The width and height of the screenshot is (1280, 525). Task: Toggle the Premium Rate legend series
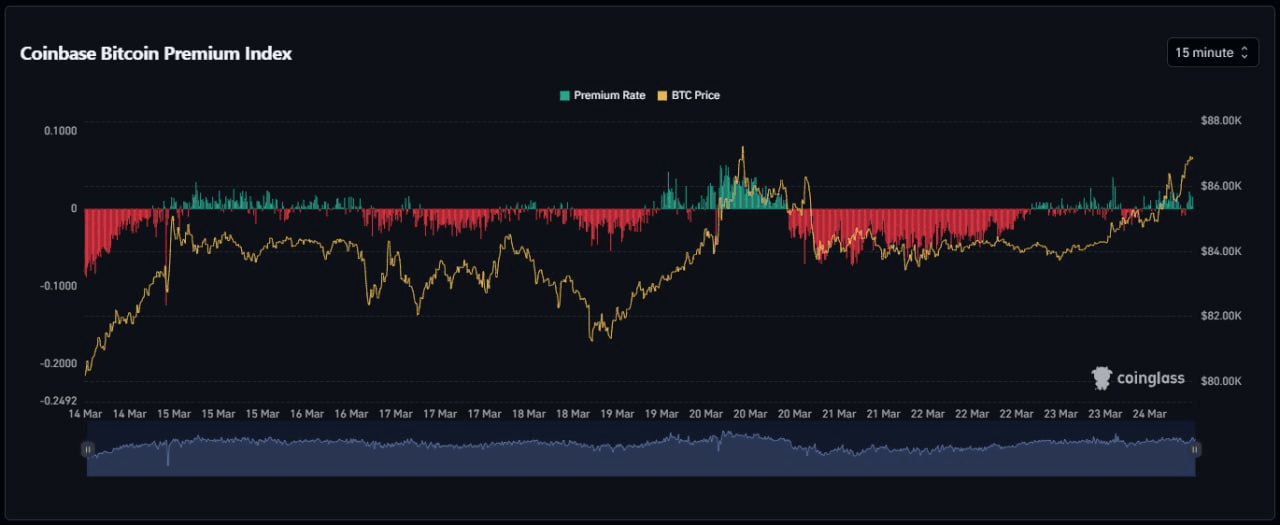(602, 96)
